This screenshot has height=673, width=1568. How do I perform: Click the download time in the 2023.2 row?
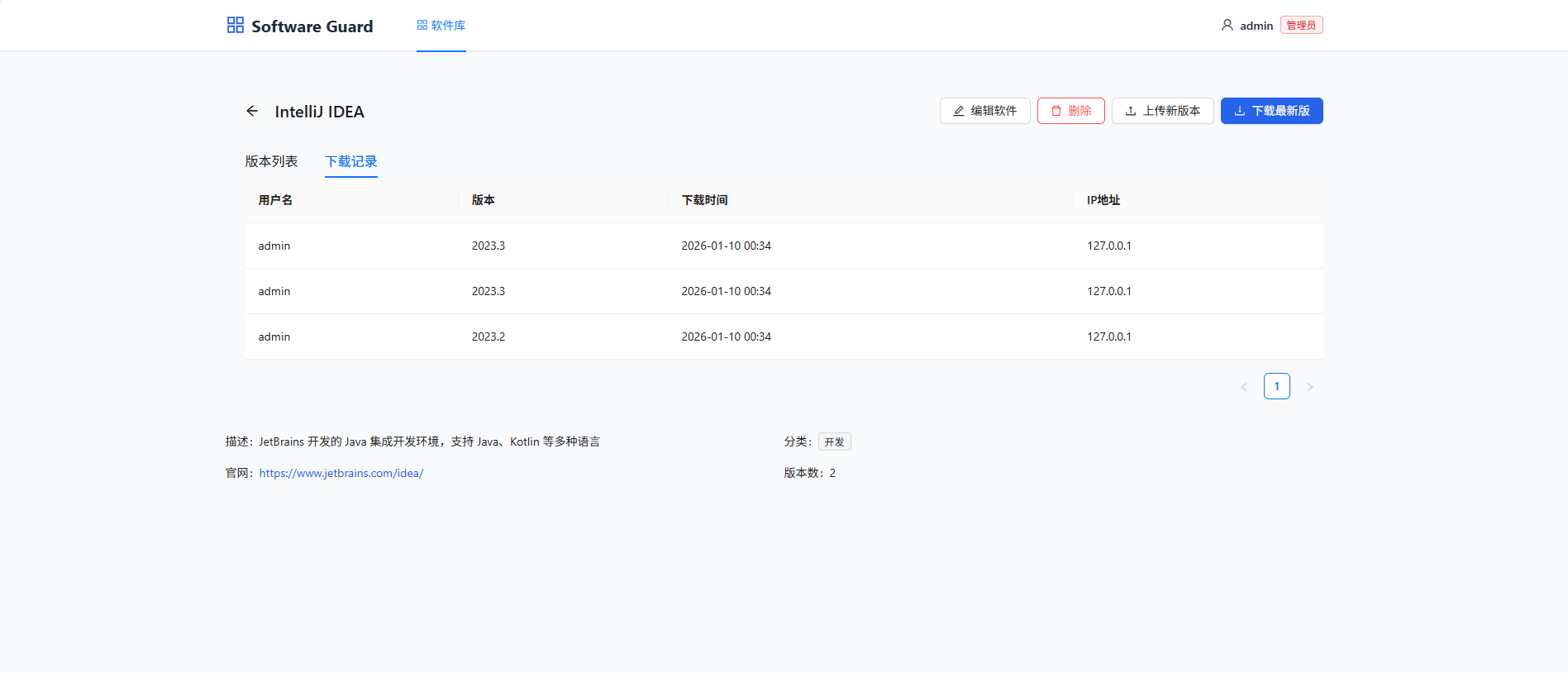pos(727,336)
